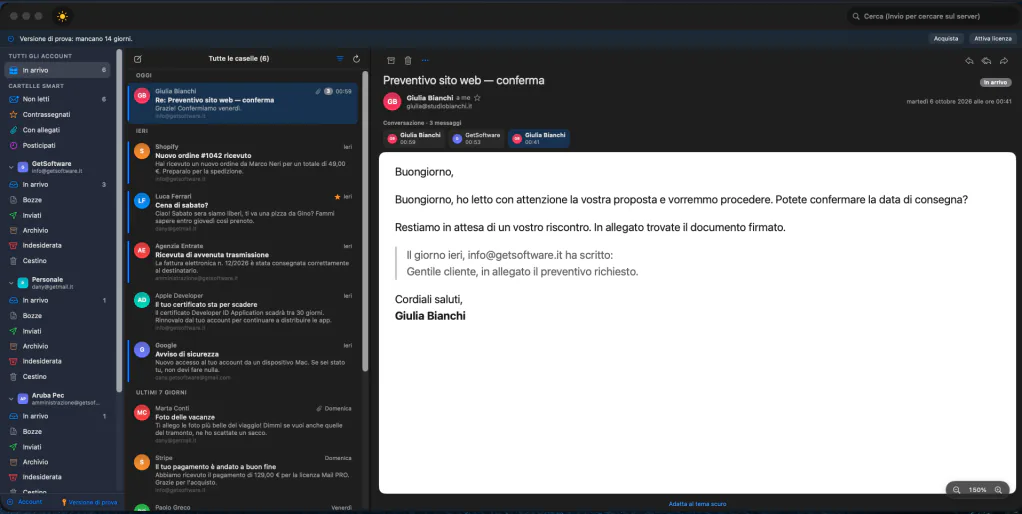Click the In arrivo tag on the open message
The width and height of the screenshot is (1022, 514).
click(995, 83)
